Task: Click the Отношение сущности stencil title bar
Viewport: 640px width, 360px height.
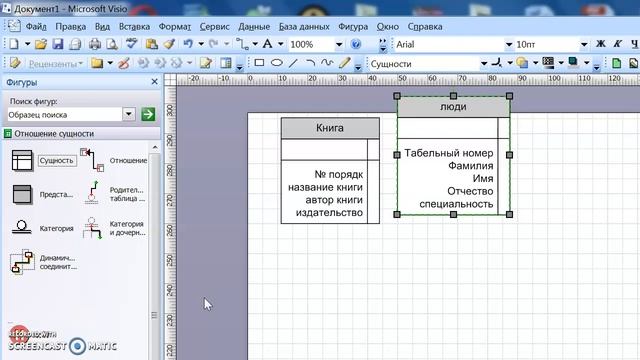Action: 81,133
